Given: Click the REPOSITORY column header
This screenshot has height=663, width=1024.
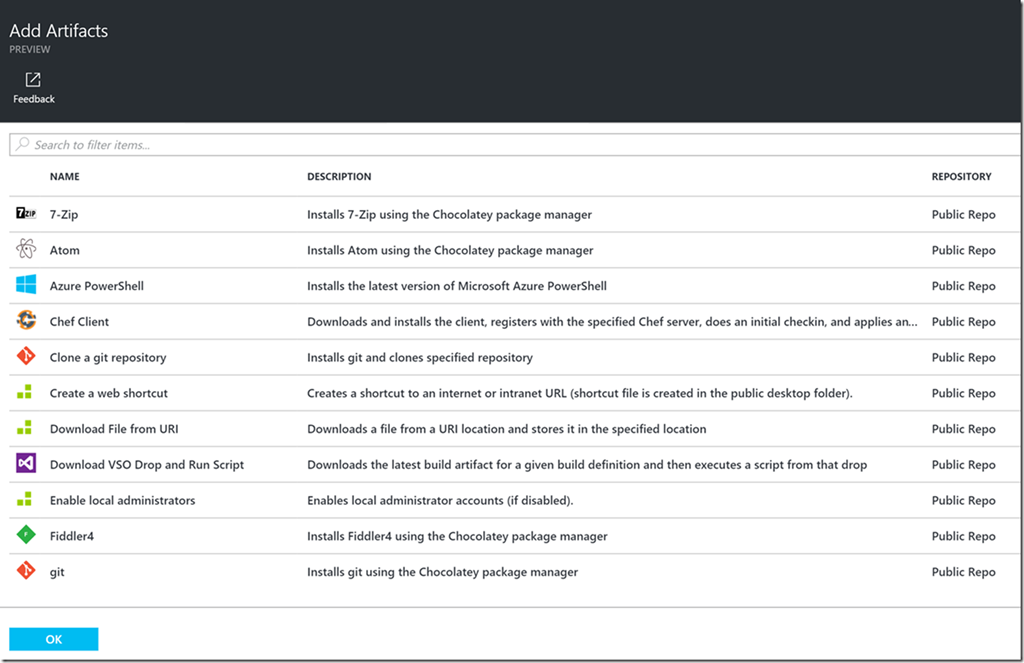Looking at the screenshot, I should 961,176.
